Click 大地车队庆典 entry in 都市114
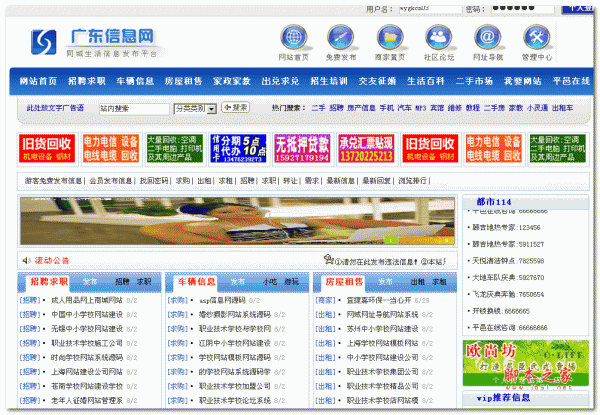This screenshot has width=600, height=415. coord(508,278)
